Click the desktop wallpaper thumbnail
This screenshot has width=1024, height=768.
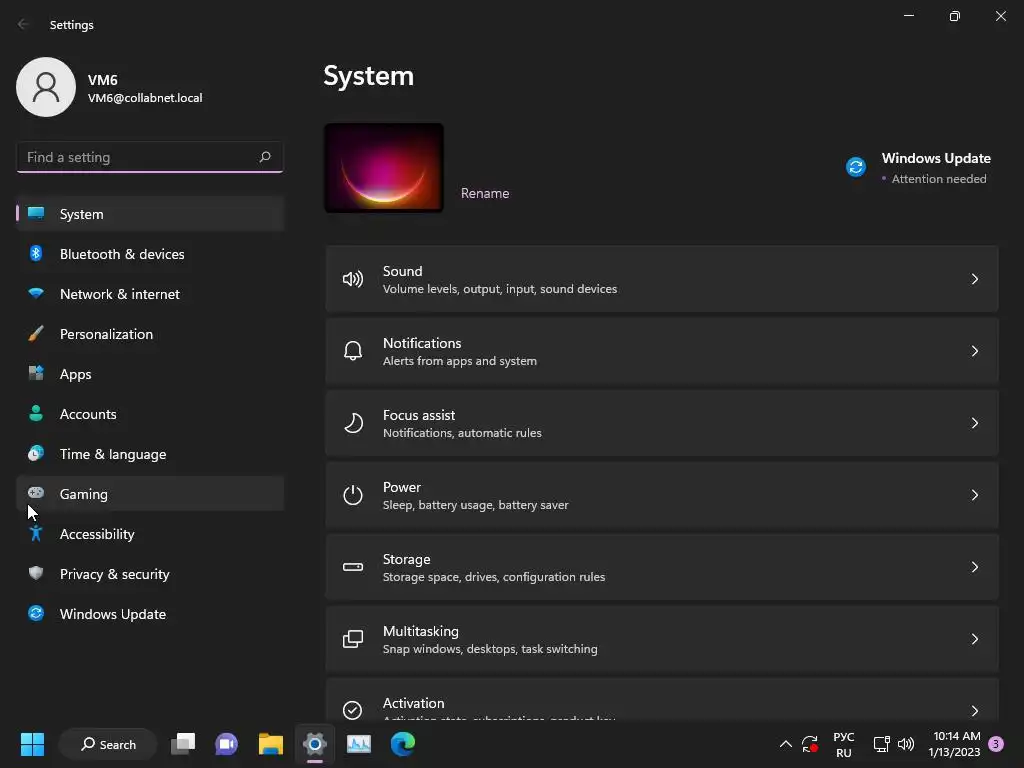pyautogui.click(x=384, y=168)
